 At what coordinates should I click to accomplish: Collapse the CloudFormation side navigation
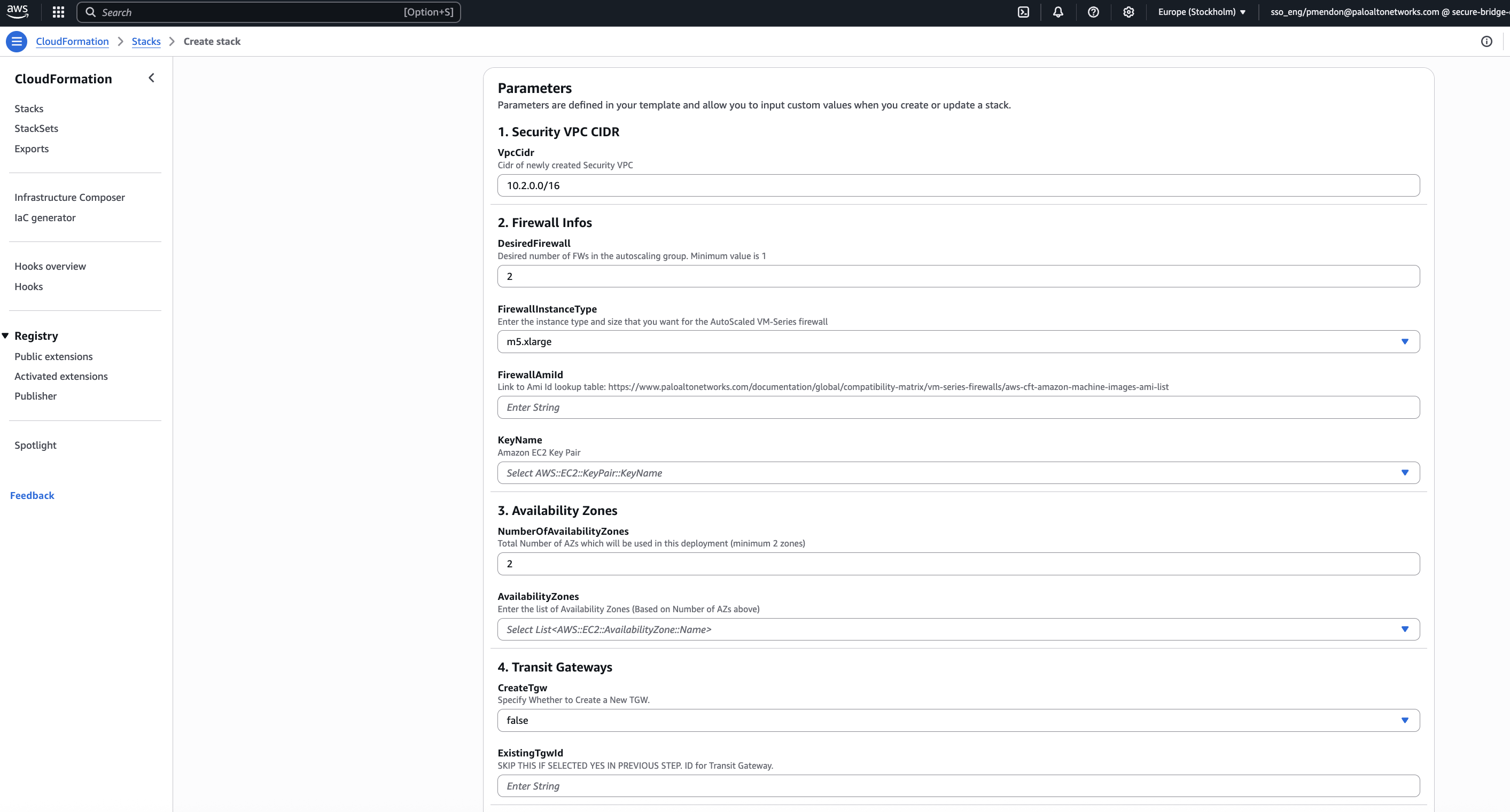click(x=151, y=78)
